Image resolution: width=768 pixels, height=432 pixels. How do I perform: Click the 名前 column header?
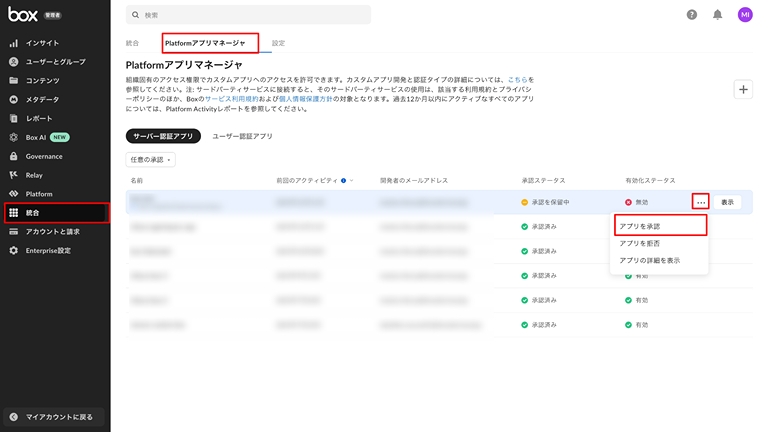[x=137, y=181]
